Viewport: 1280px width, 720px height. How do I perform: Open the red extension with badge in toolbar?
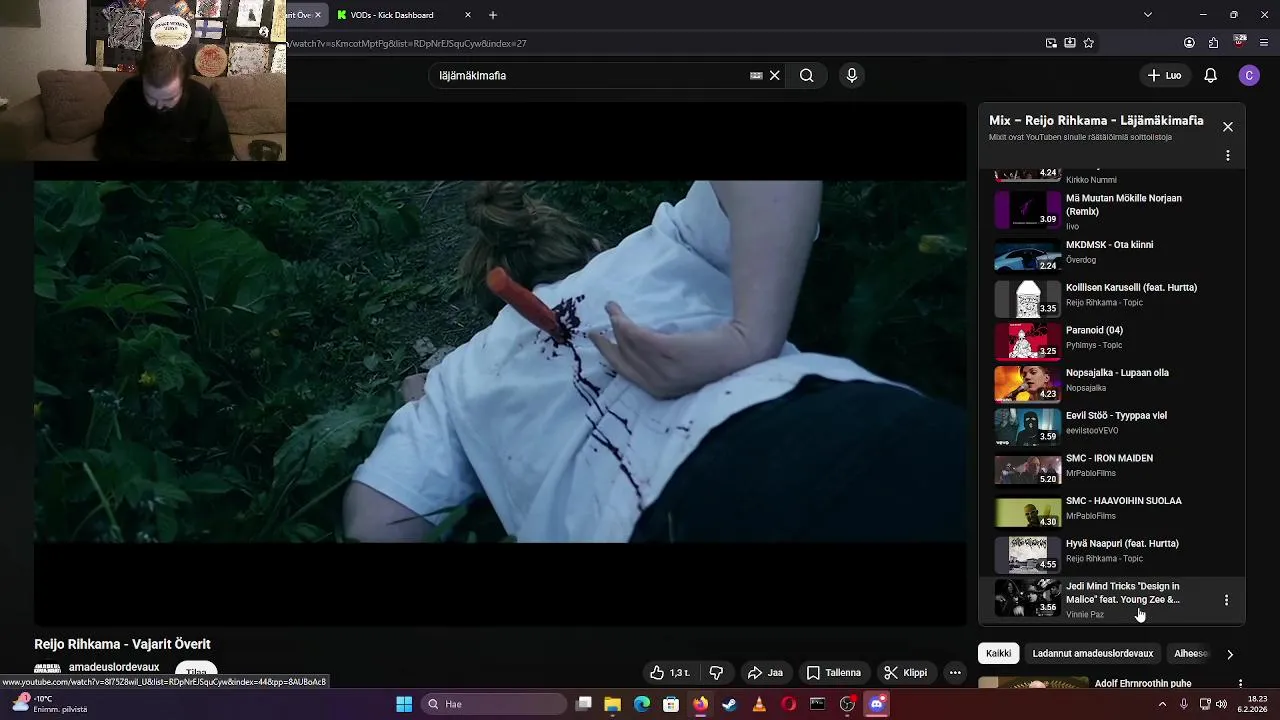[1240, 42]
